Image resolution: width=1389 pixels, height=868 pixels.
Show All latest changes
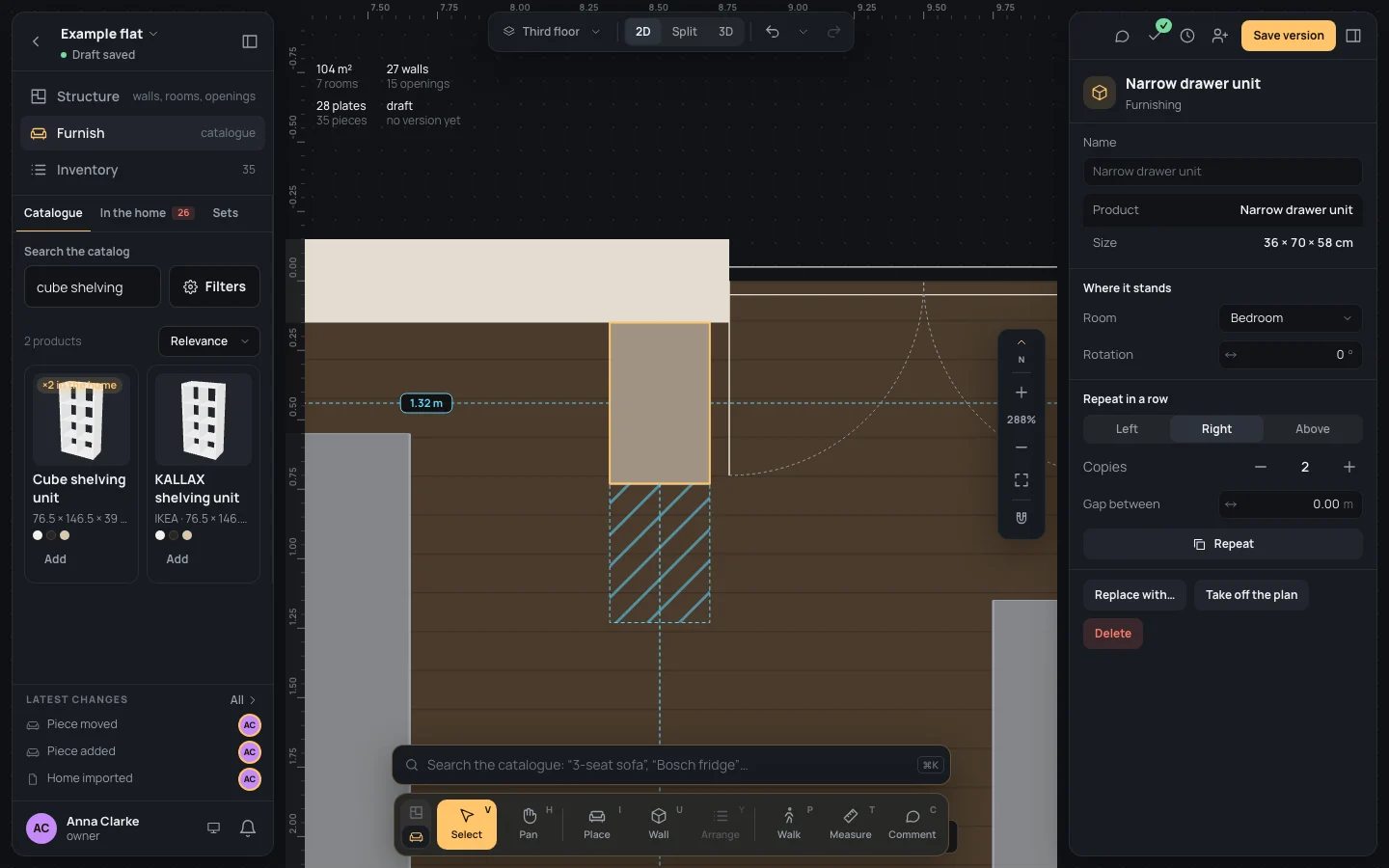(243, 700)
